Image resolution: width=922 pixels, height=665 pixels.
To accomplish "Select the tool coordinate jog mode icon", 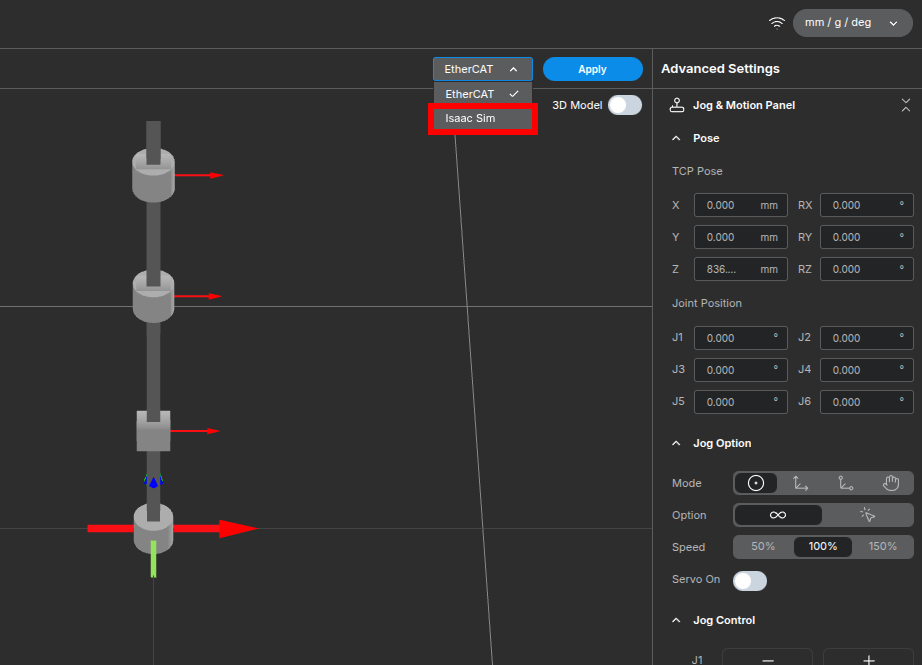I will tap(846, 483).
